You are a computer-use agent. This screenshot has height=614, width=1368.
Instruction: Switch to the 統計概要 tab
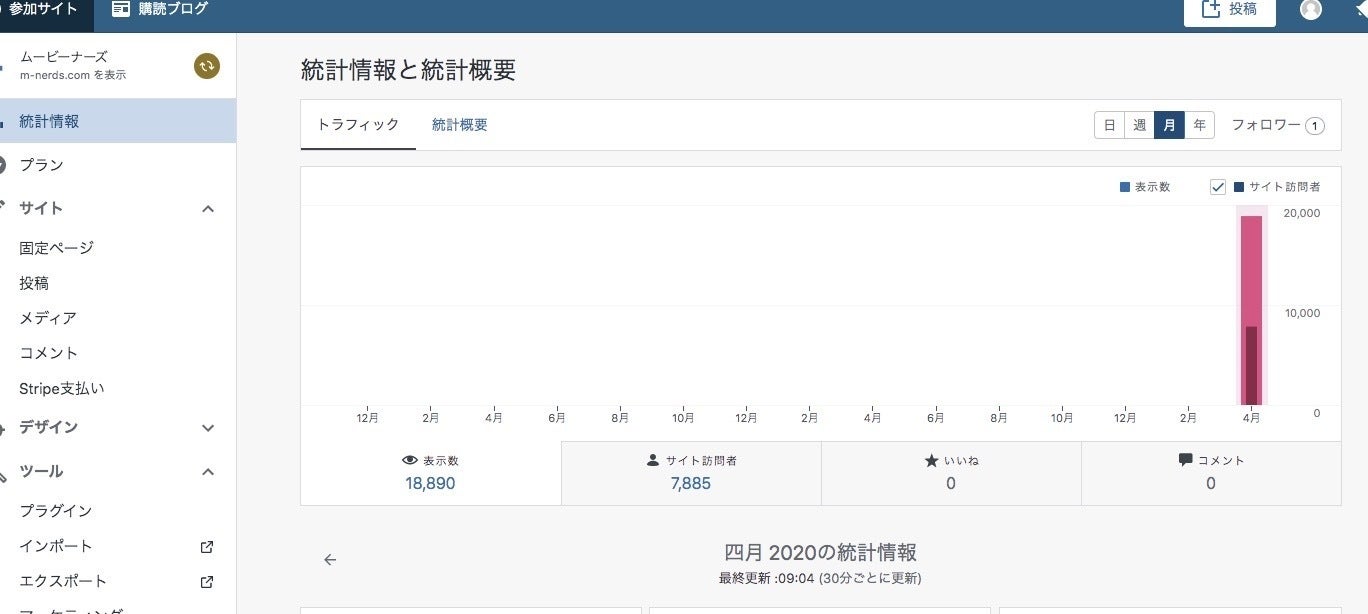click(460, 125)
